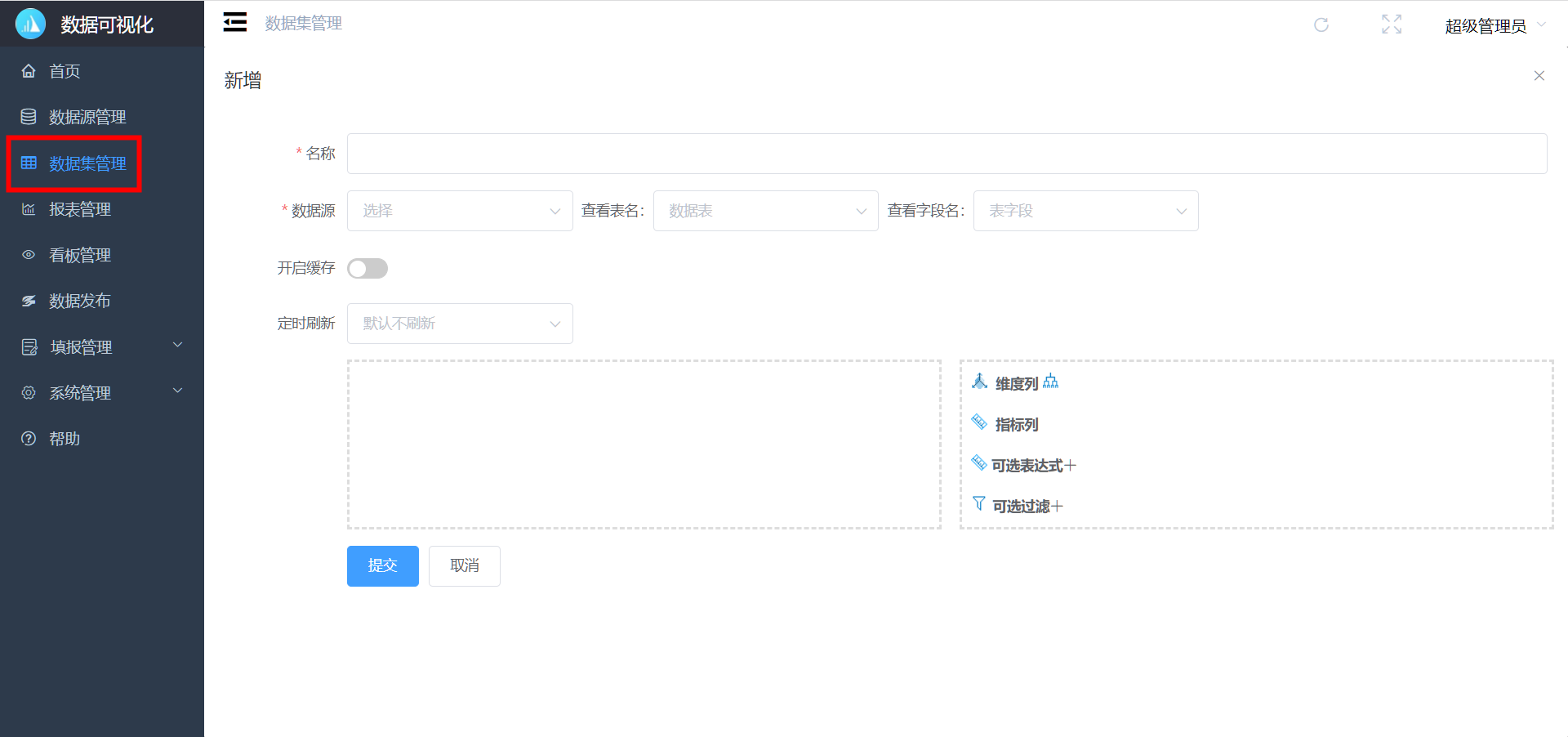Click the 指标列 label

1017,425
